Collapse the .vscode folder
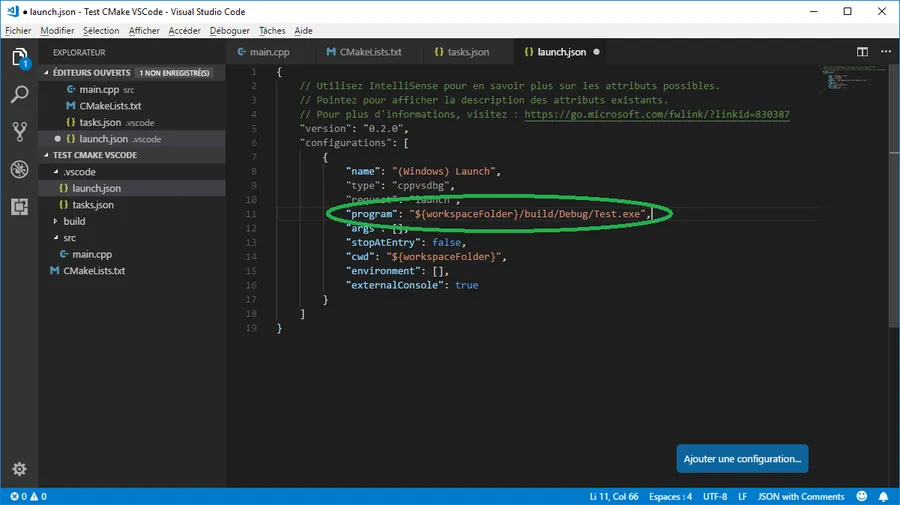Screen dimensions: 900x505 point(56,172)
